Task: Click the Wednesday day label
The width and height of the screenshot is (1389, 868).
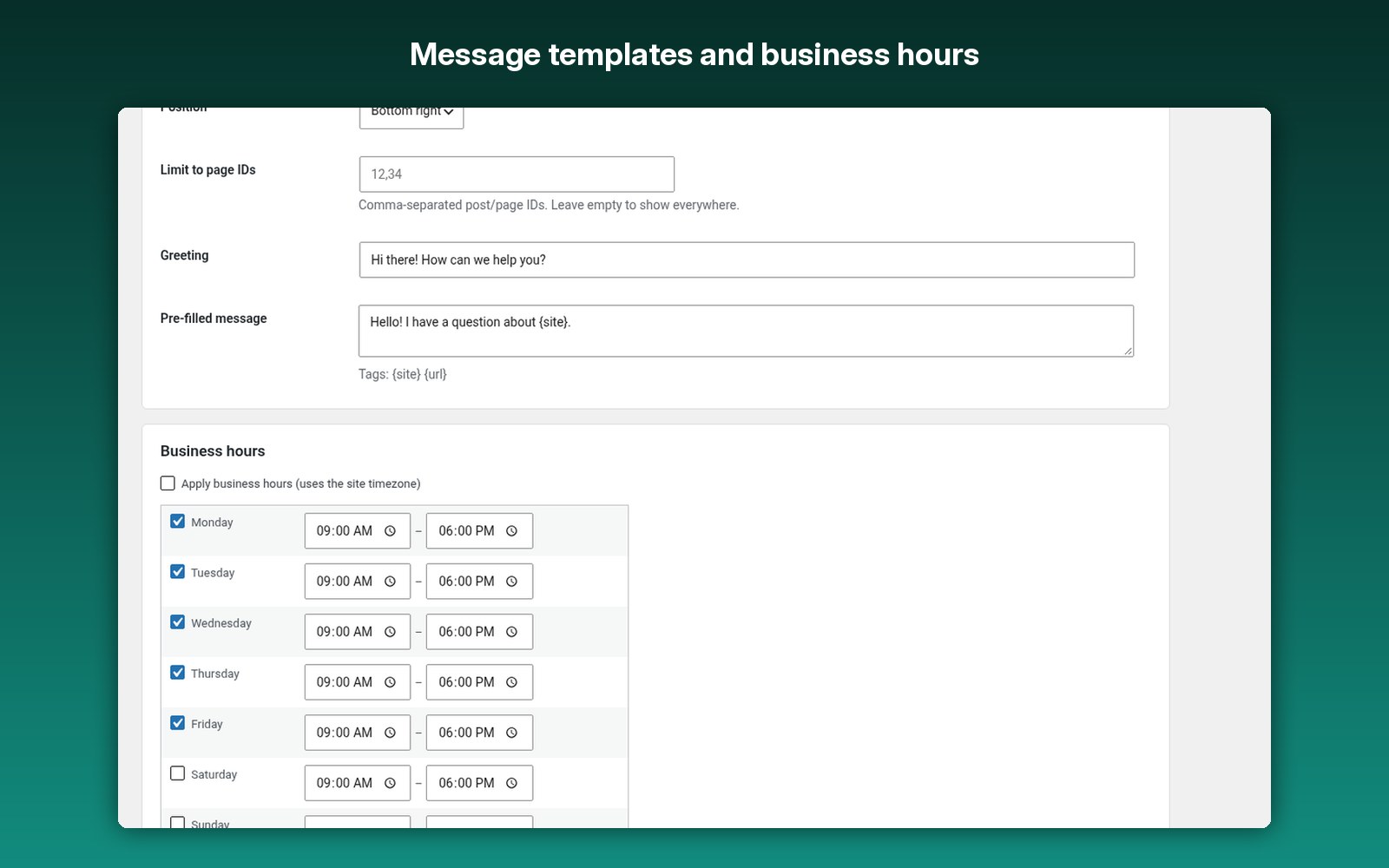Action: pyautogui.click(x=221, y=623)
